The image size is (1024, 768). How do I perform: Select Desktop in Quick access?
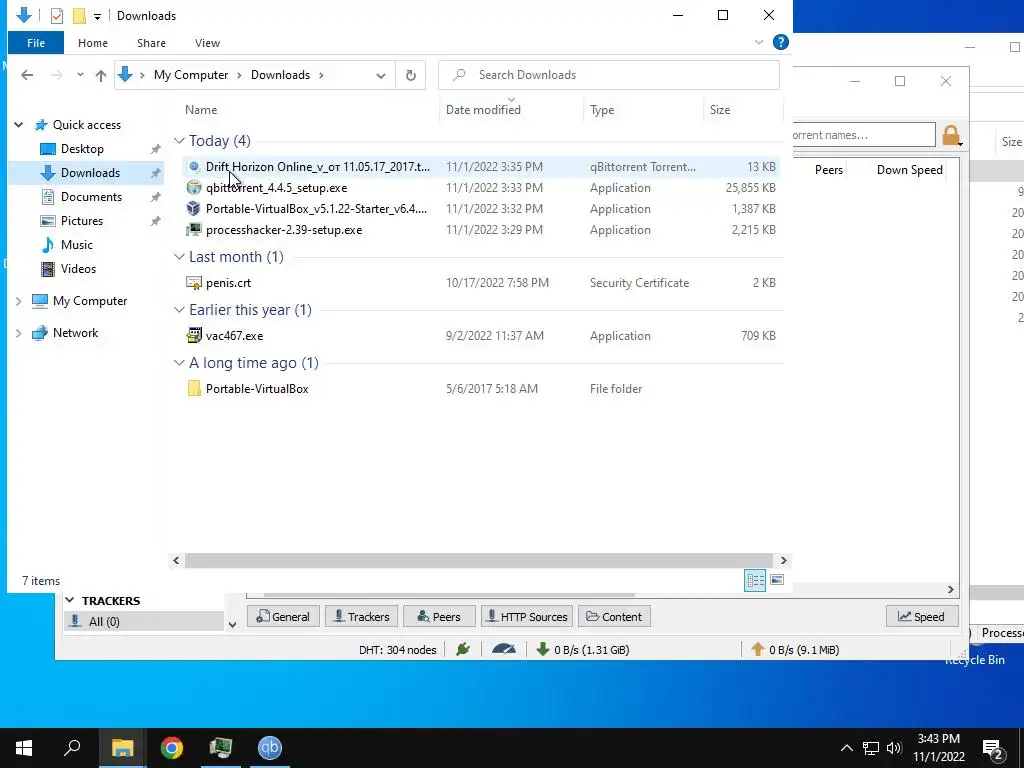[x=82, y=149]
